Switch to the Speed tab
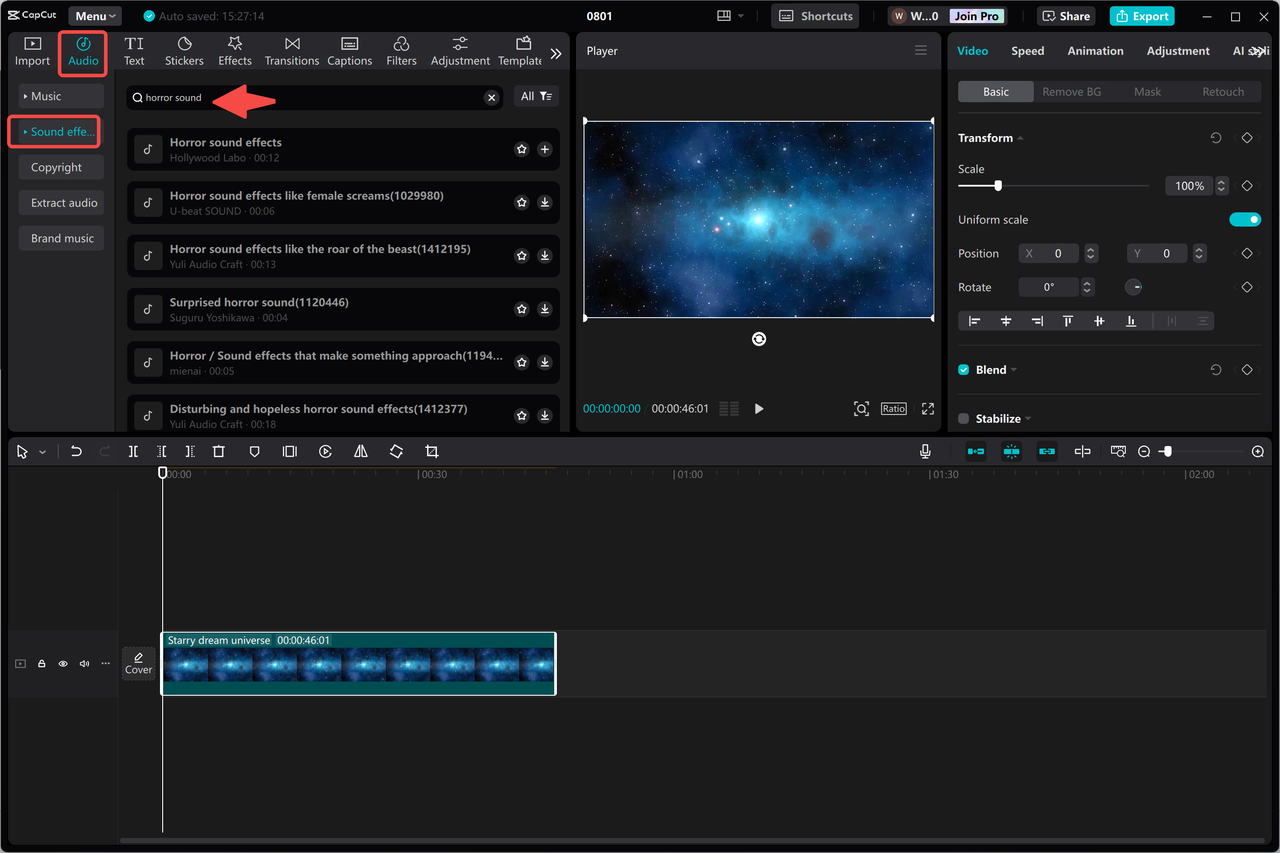 click(x=1027, y=50)
